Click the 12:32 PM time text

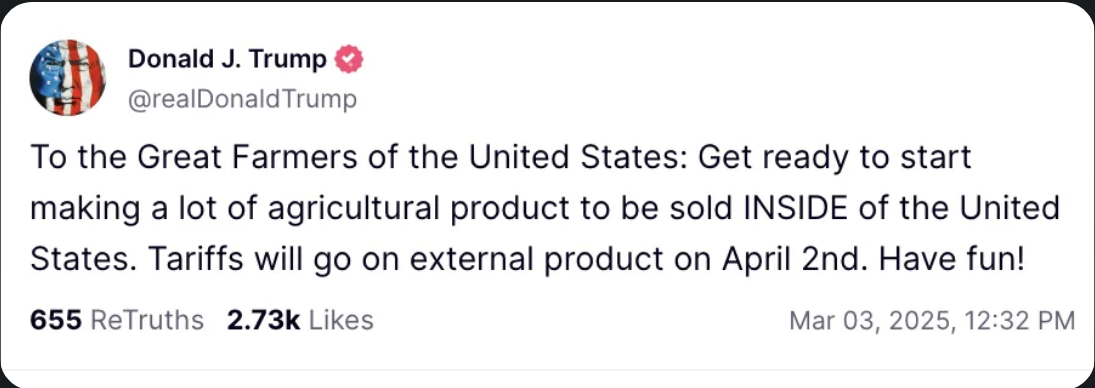click(x=1018, y=321)
